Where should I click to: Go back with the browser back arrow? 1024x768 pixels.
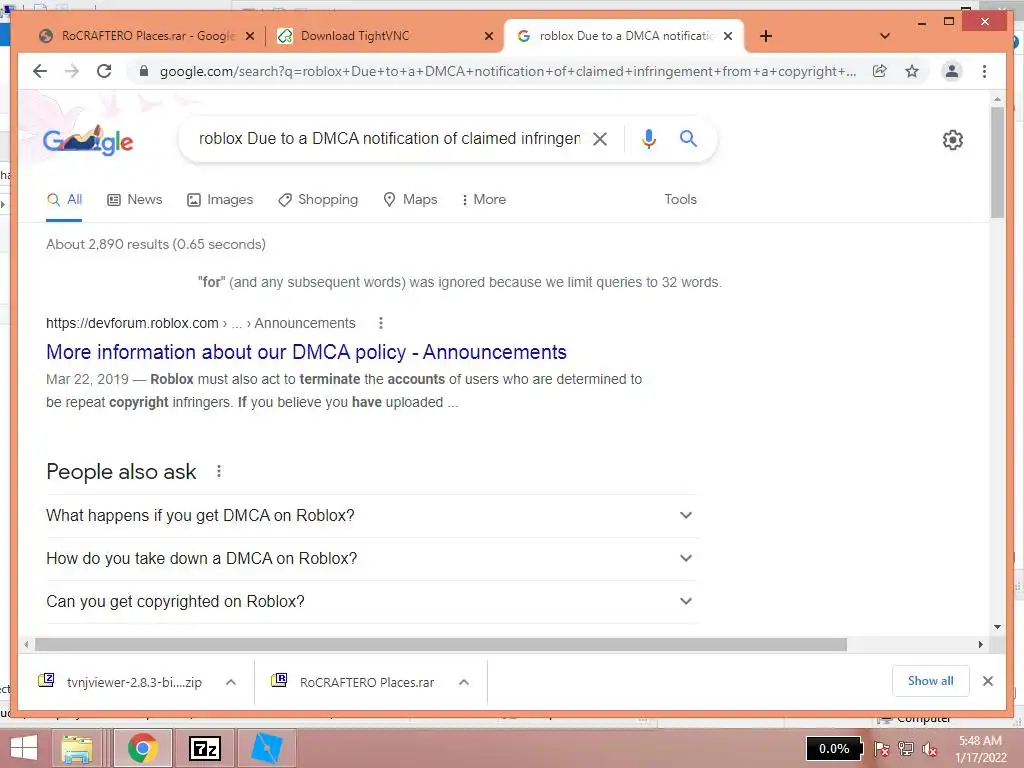coord(40,71)
